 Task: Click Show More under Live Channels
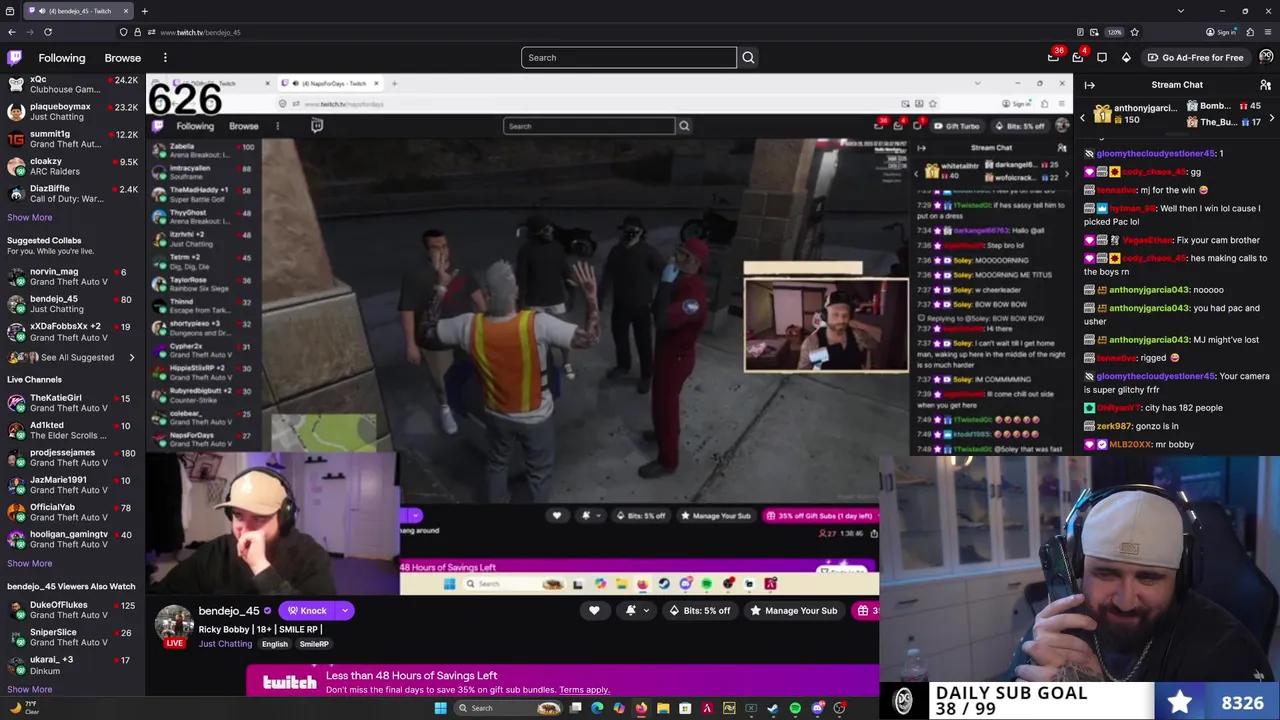(x=30, y=563)
